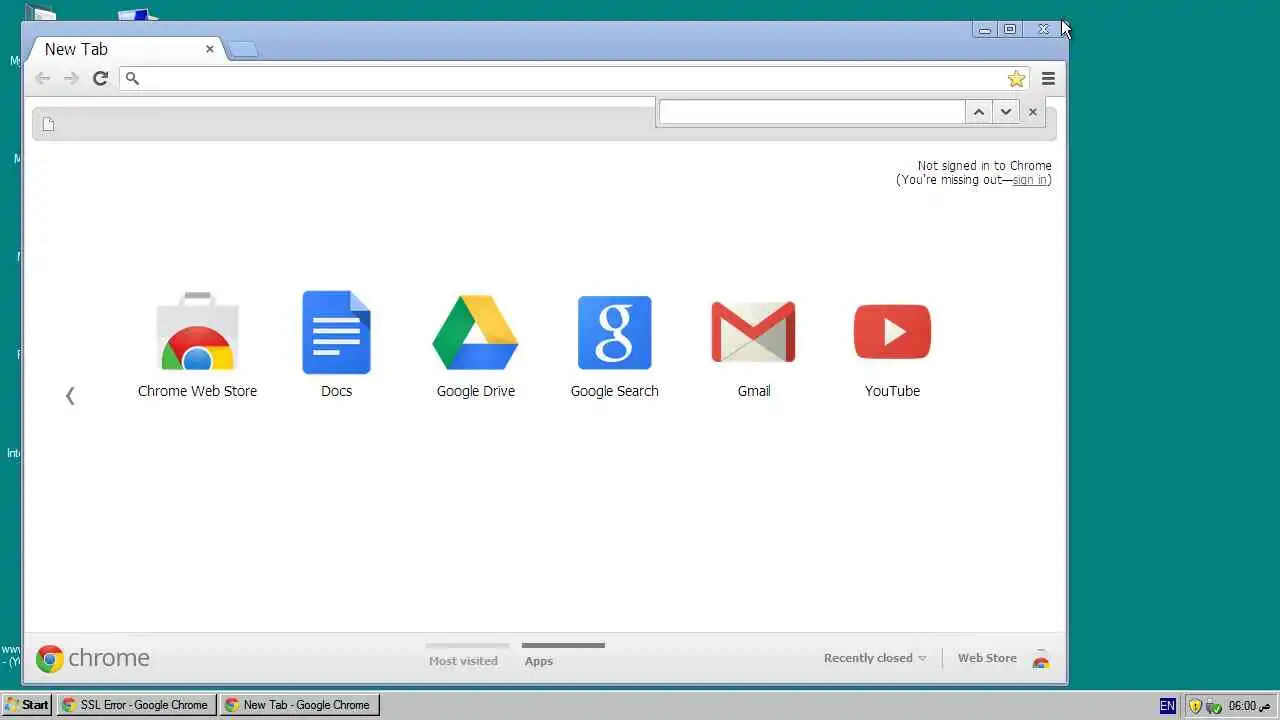
Task: Click the taskbar clock showing 06:00
Action: coord(1249,706)
